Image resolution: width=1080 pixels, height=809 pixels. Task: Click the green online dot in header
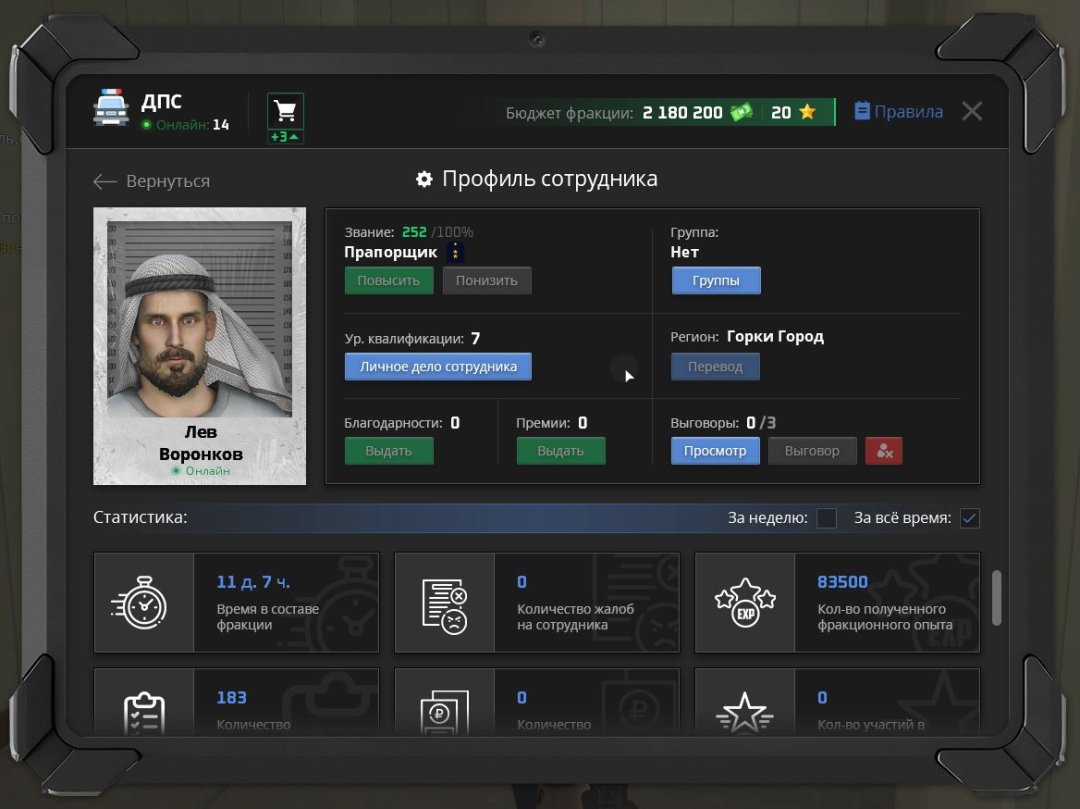point(146,125)
